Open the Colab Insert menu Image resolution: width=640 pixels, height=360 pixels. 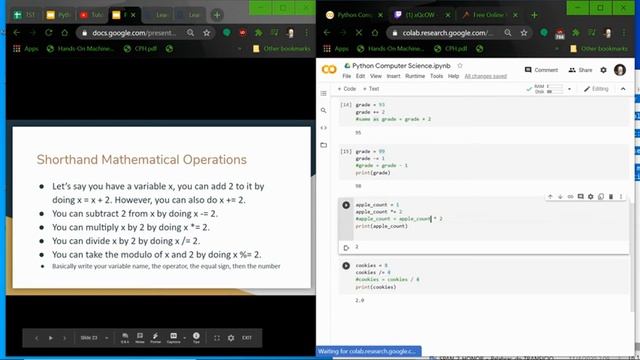click(393, 76)
